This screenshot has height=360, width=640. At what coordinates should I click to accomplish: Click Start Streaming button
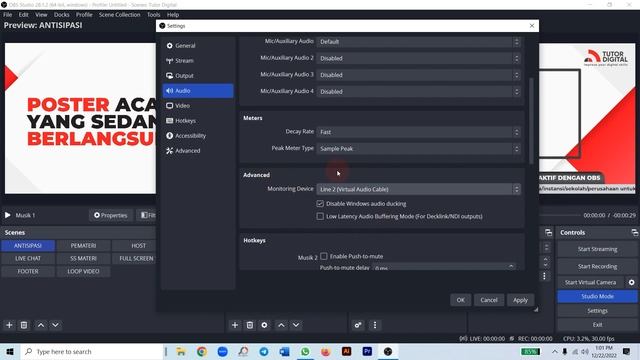597,249
